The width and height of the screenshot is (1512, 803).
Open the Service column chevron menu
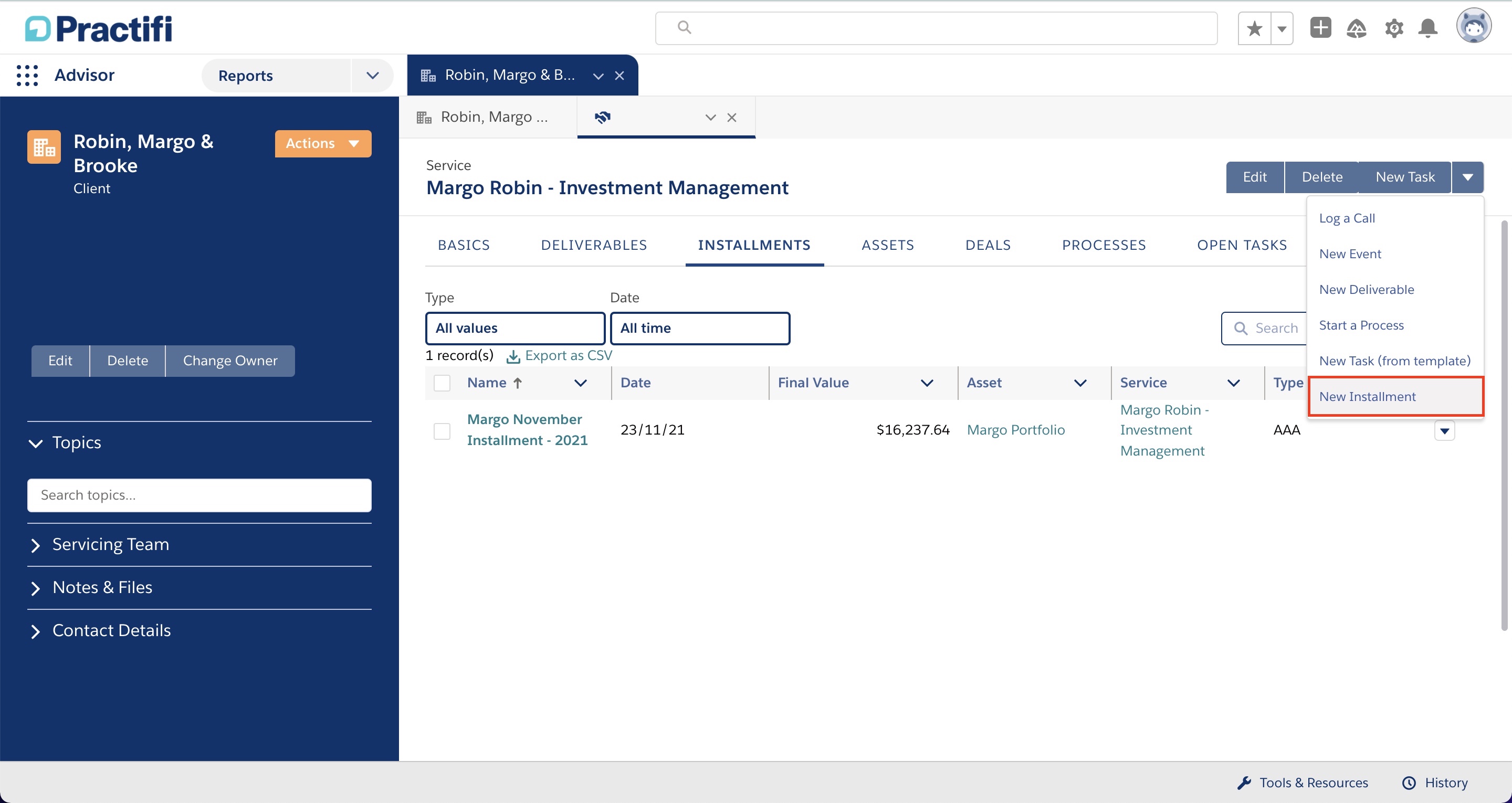tap(1233, 383)
